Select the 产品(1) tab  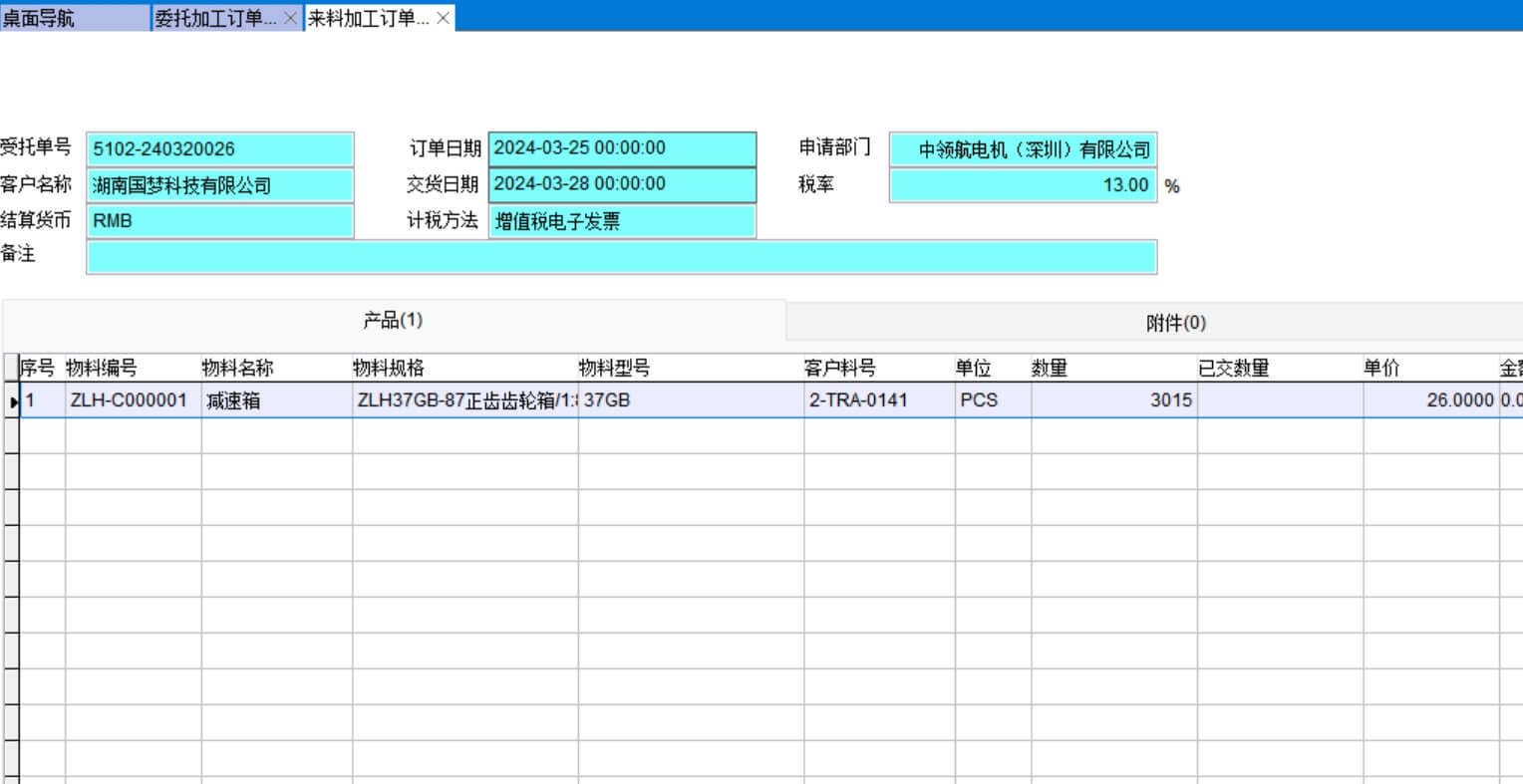[393, 321]
